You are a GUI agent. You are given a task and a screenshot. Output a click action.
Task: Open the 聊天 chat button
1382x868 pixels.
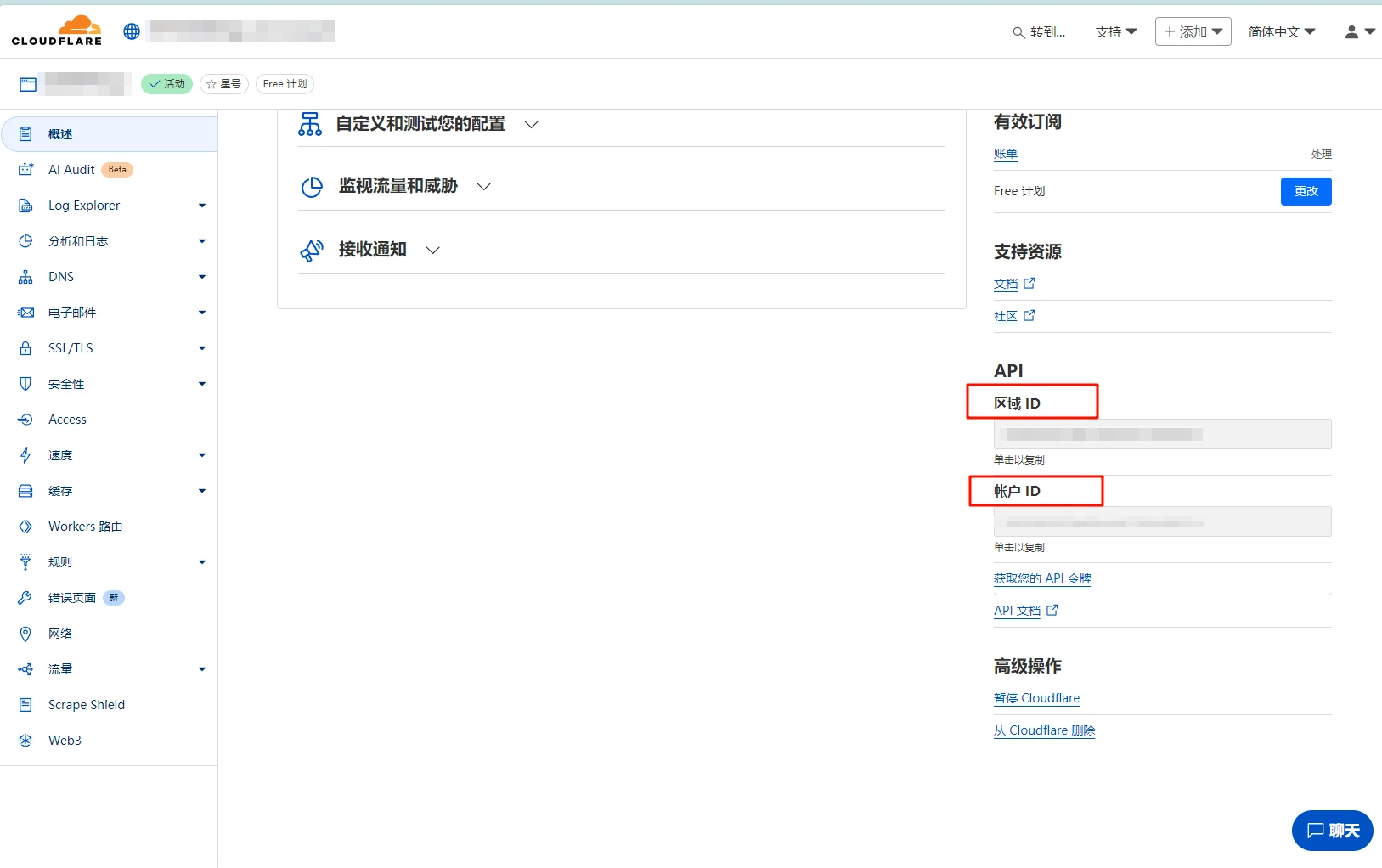1333,831
